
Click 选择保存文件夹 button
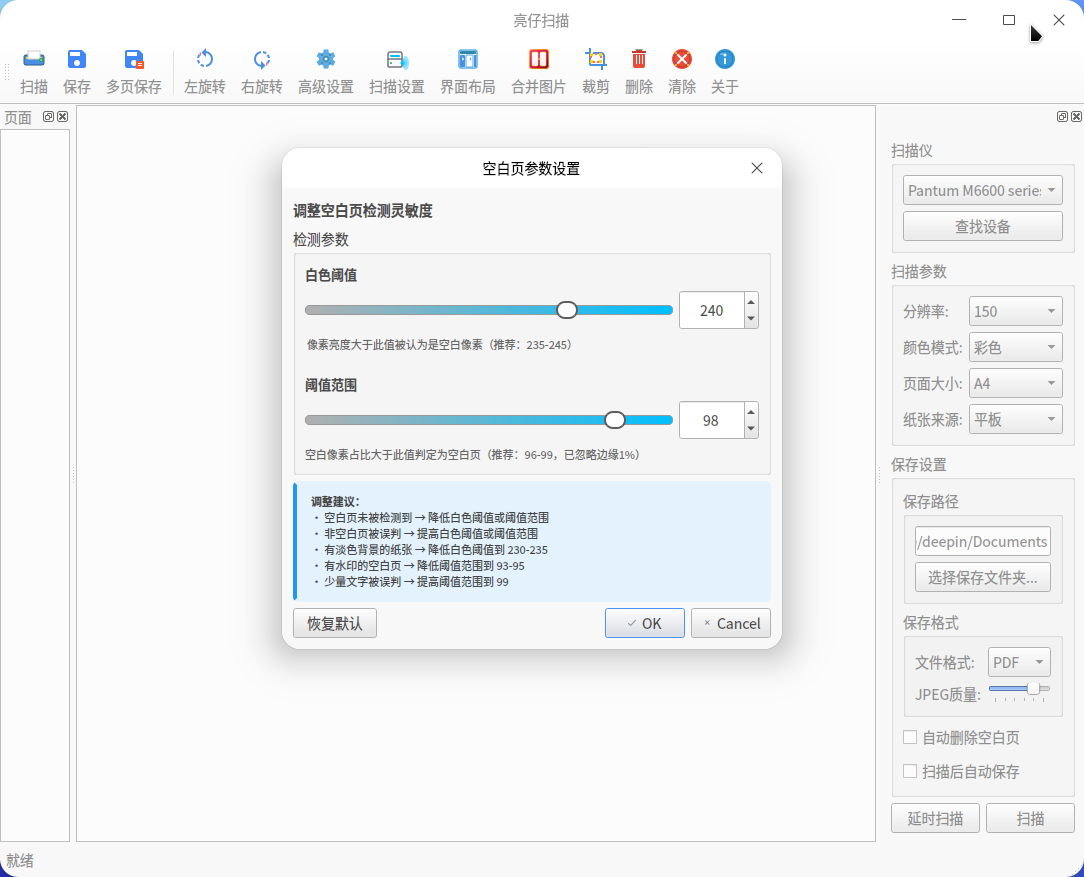982,577
